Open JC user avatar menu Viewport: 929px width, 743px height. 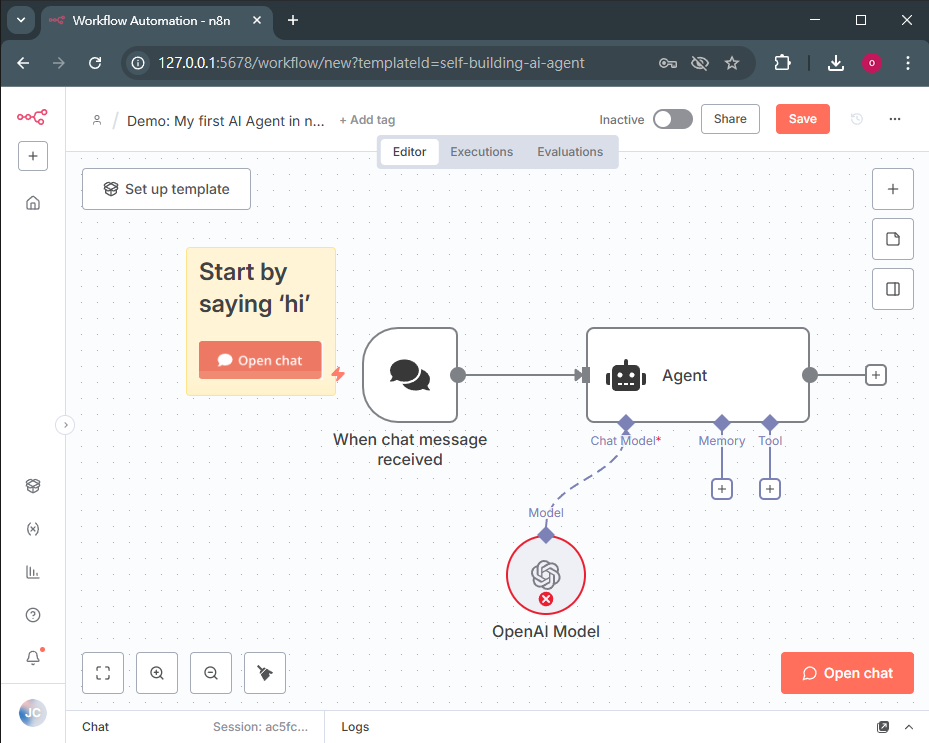pyautogui.click(x=33, y=713)
